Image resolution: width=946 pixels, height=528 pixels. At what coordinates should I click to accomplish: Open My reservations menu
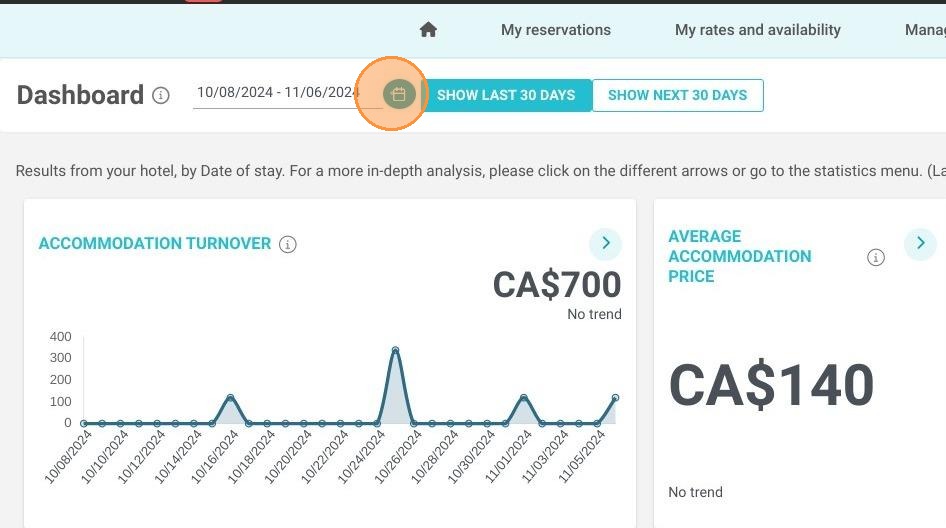tap(556, 30)
